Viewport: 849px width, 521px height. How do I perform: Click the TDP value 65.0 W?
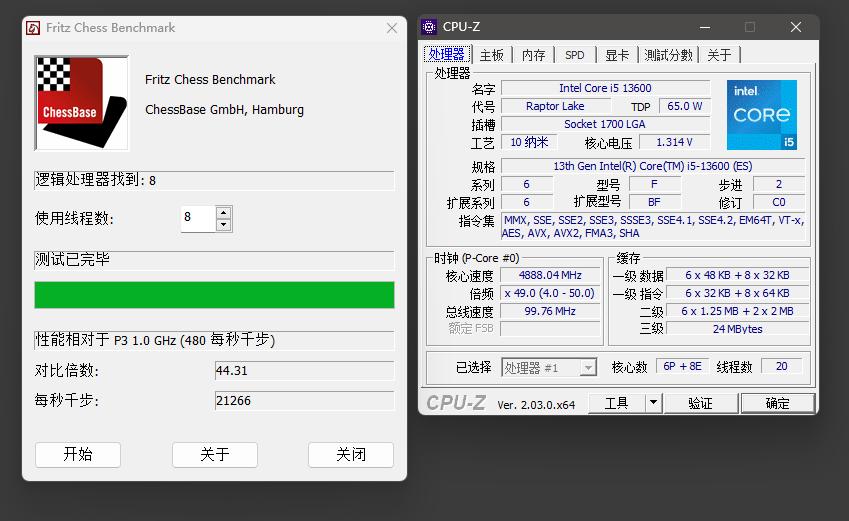pyautogui.click(x=684, y=106)
